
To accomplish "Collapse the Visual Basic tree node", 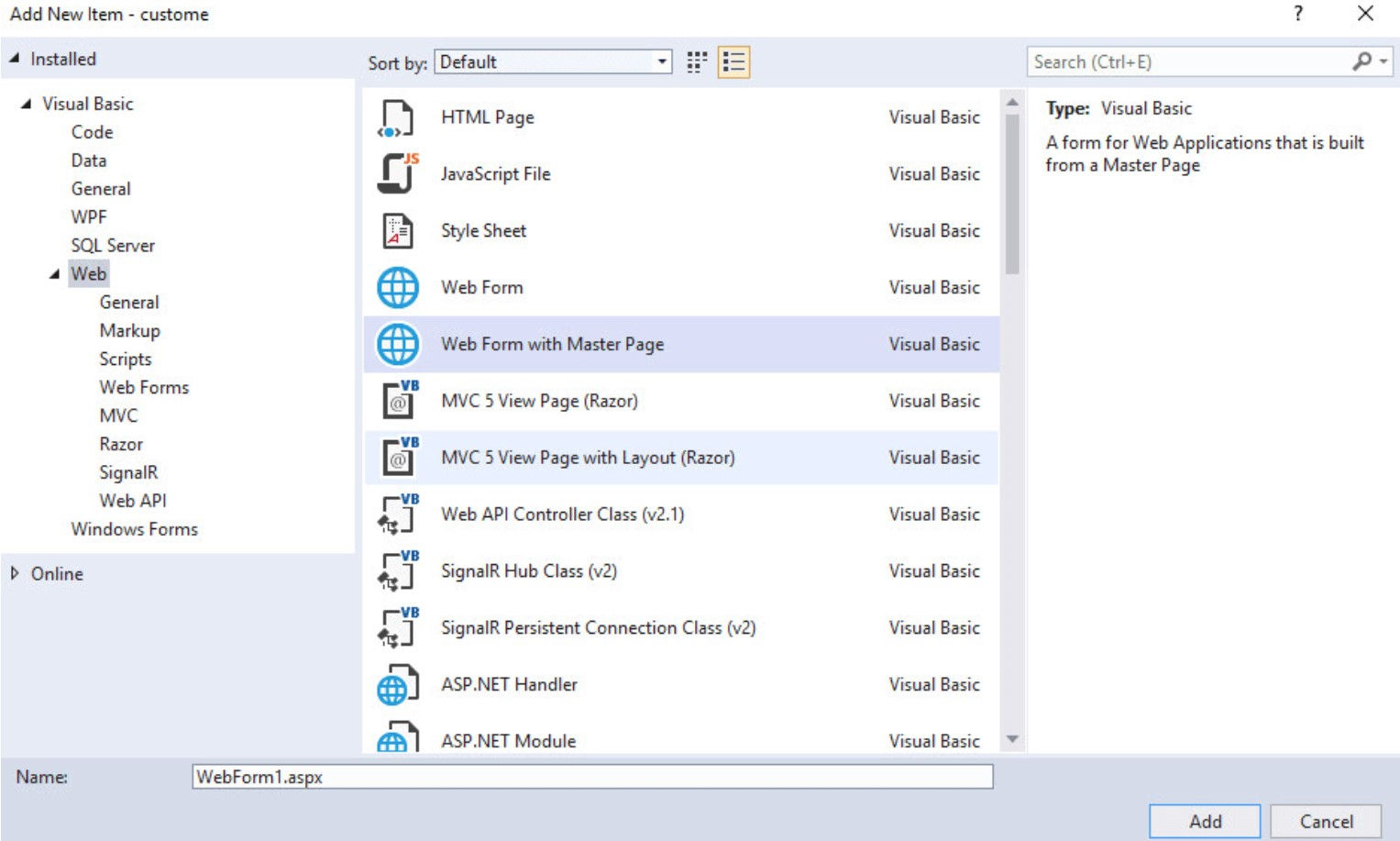I will (26, 104).
